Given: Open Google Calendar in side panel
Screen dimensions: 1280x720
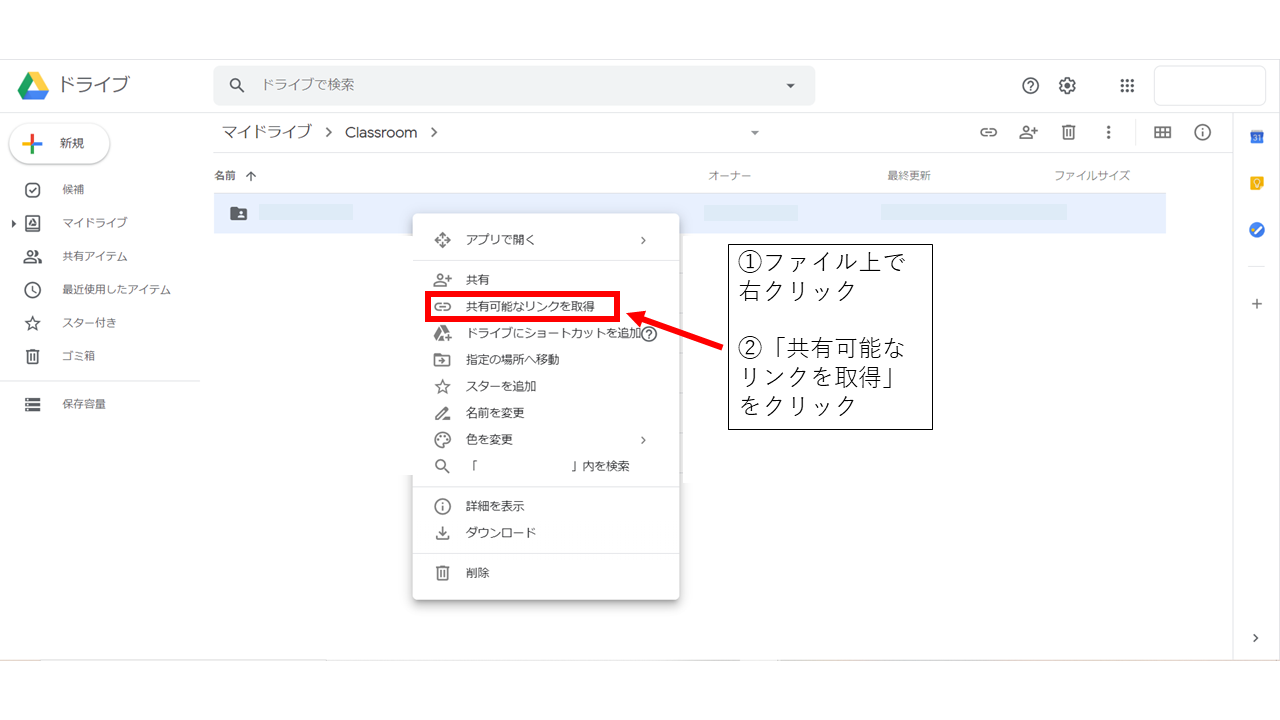Looking at the screenshot, I should pos(1257,137).
